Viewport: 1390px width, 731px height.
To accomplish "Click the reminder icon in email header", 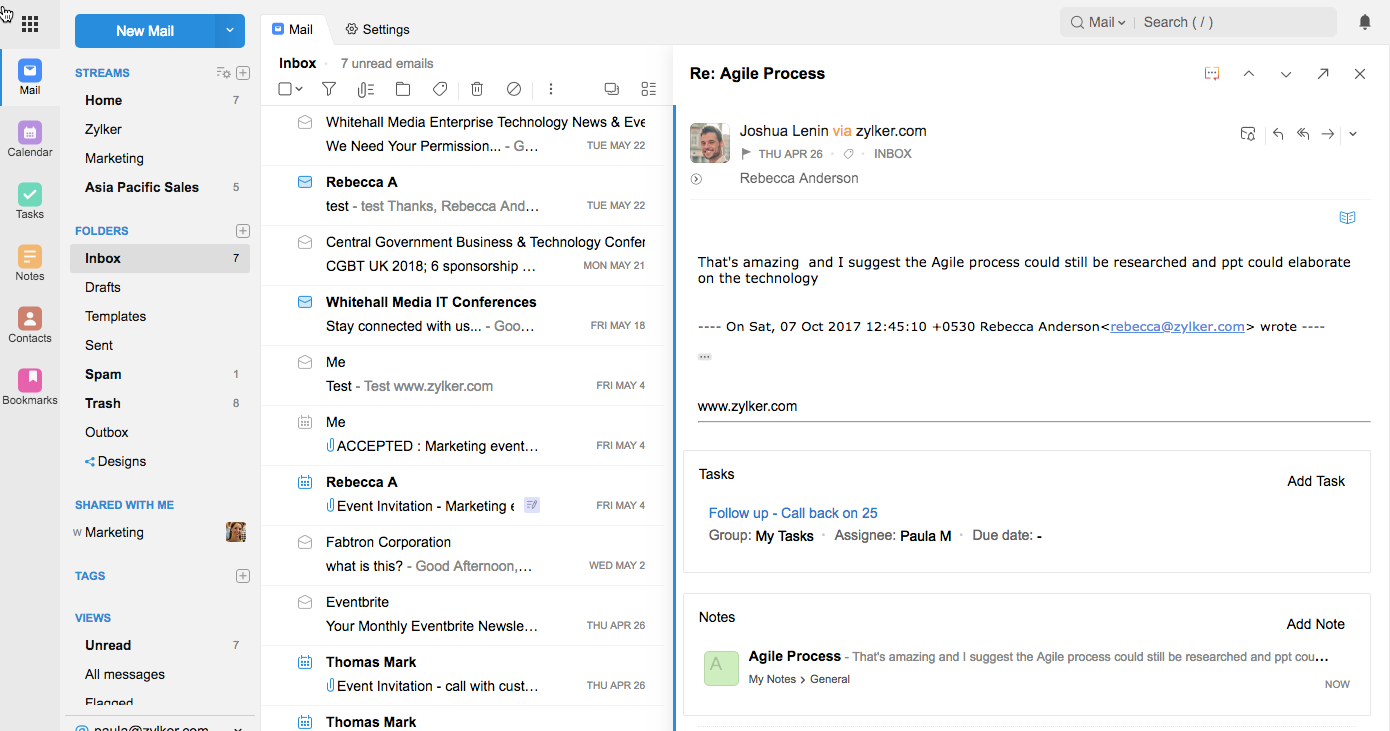I will point(1248,134).
